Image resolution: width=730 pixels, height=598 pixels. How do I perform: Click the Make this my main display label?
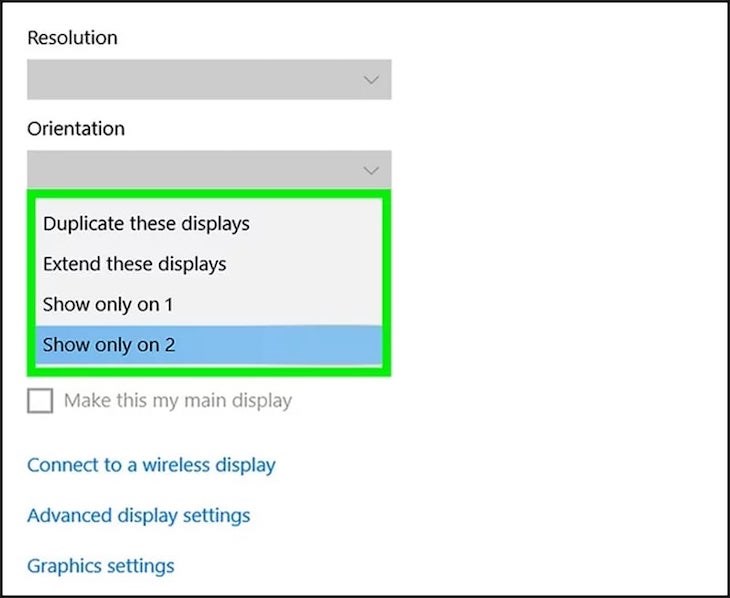coord(178,401)
